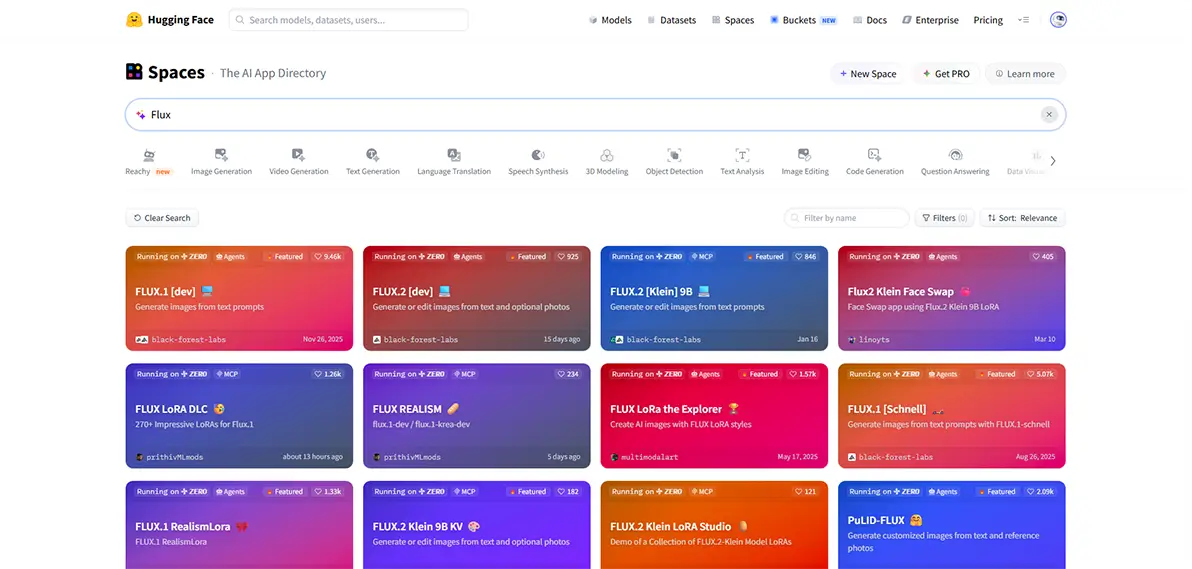1192x569 pixels.
Task: Pick the Object Detection category icon
Action: point(674,154)
